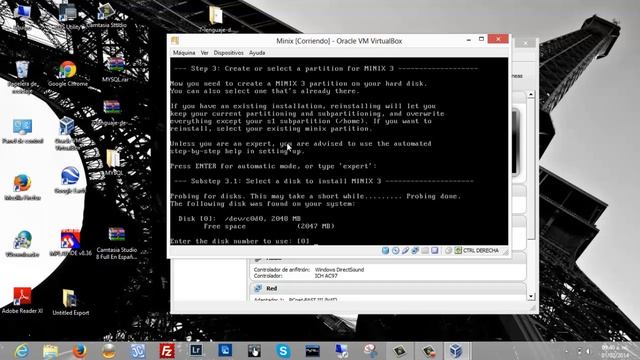Click the up arrow of Manager scrollbar
The image size is (640, 360).
[x=531, y=94]
